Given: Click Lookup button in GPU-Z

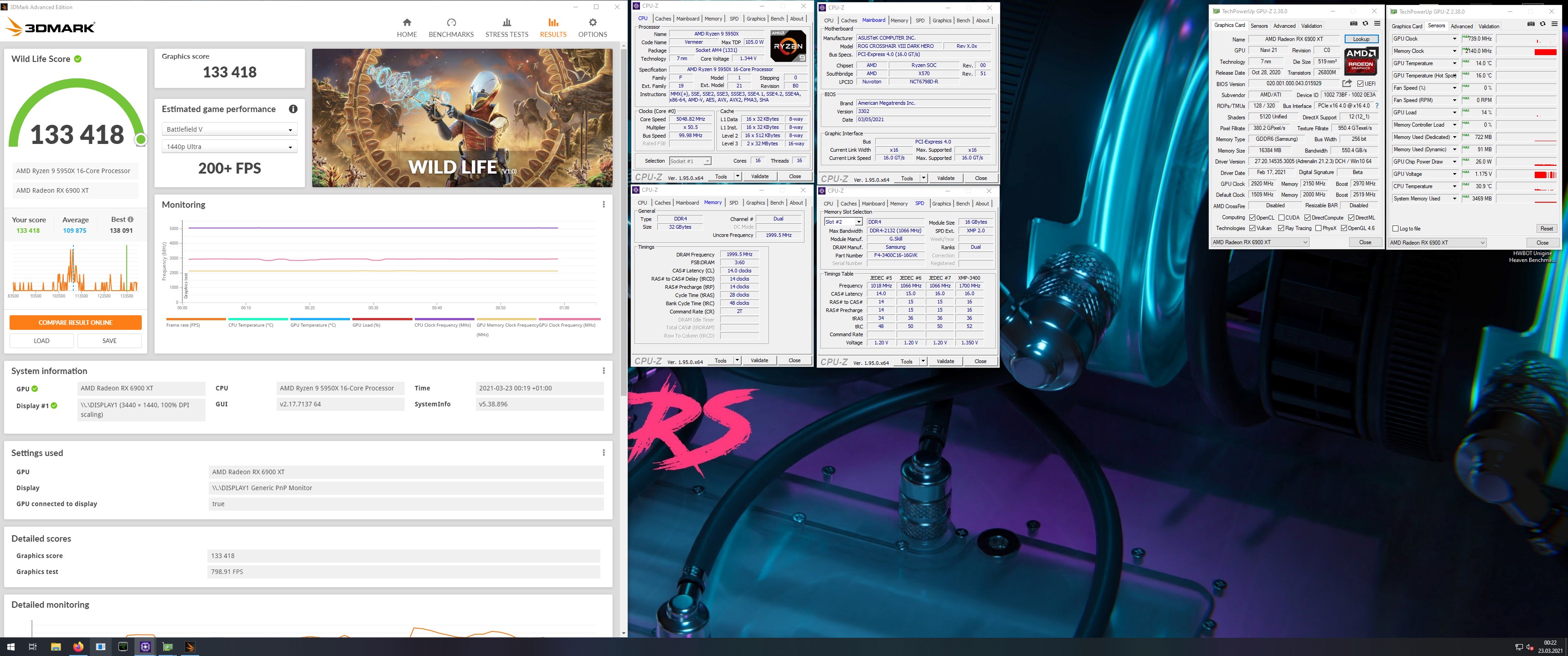Looking at the screenshot, I should [1361, 39].
